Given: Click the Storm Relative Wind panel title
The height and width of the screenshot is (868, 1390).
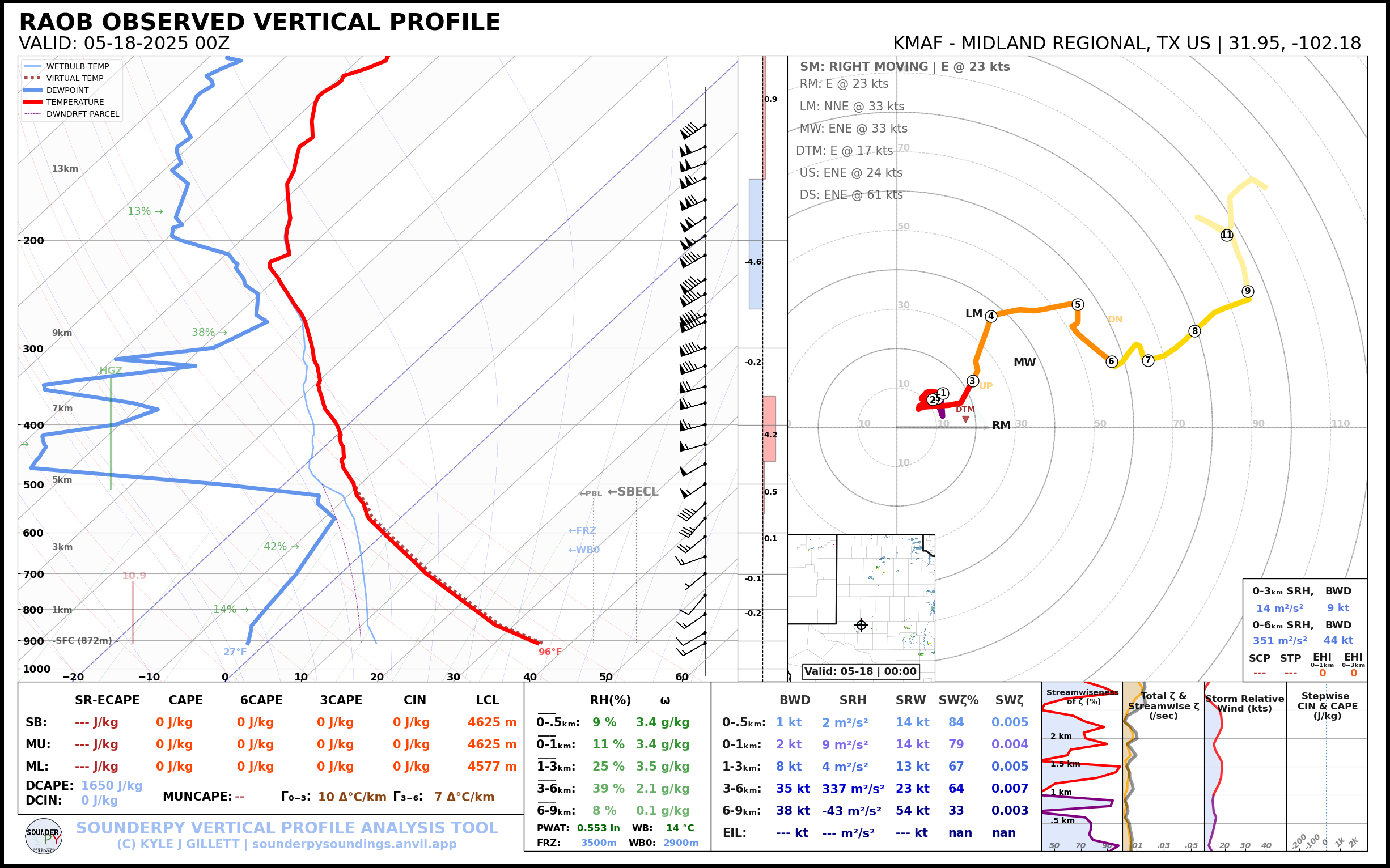Looking at the screenshot, I should tap(1244, 703).
